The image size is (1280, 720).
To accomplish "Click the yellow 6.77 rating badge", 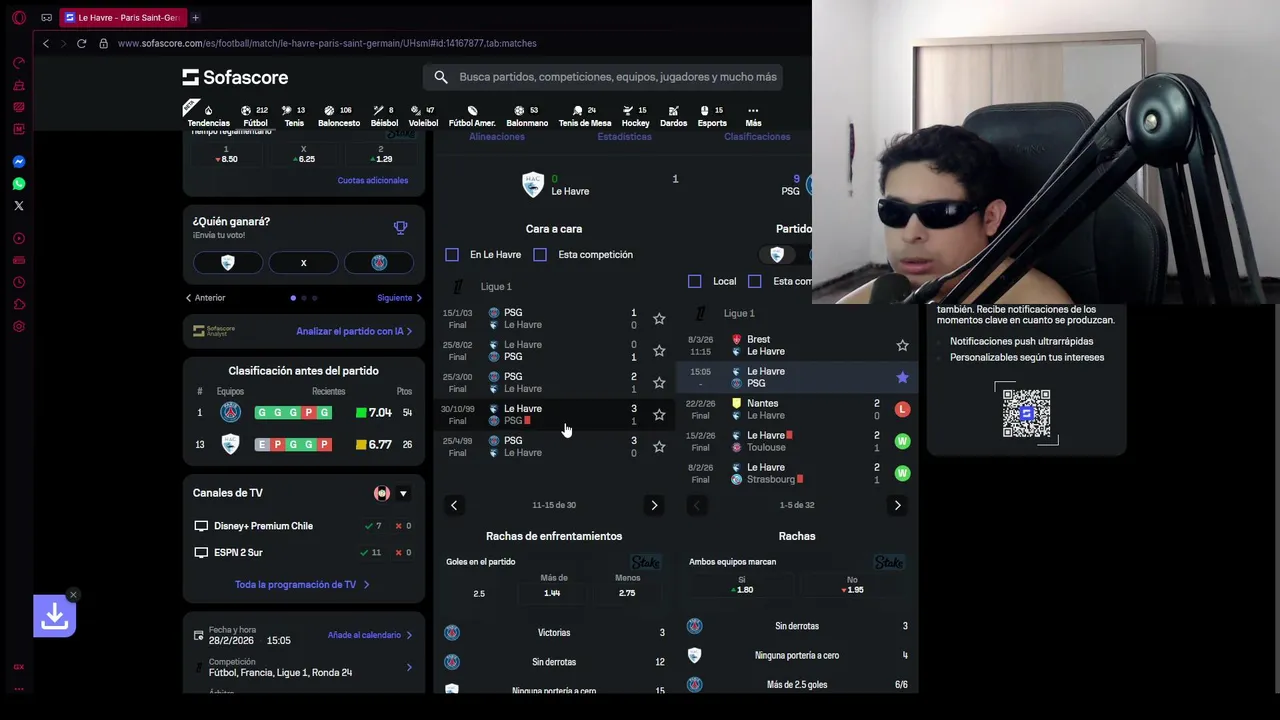I will (374, 445).
